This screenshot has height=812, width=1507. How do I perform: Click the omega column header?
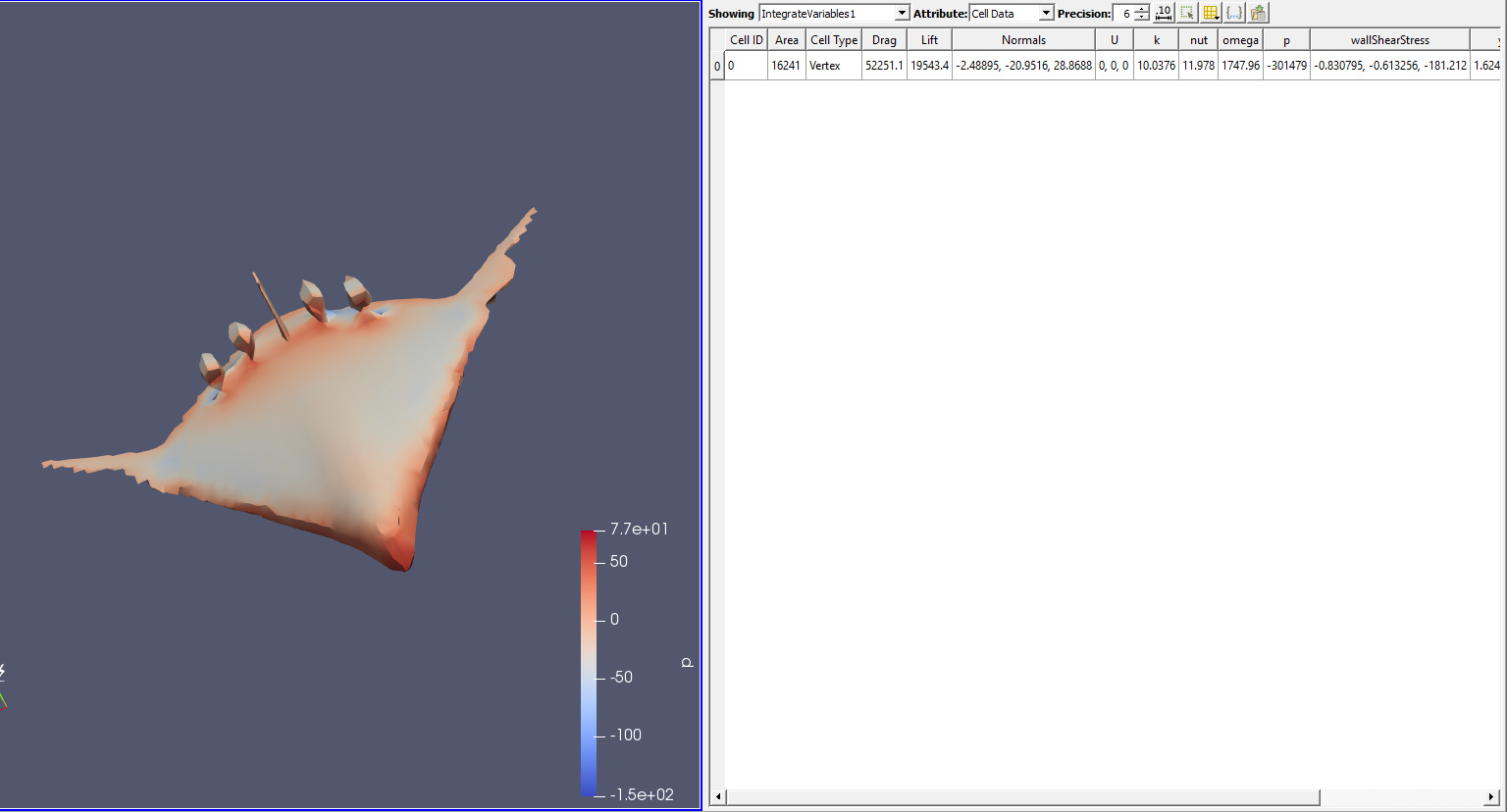(1240, 40)
